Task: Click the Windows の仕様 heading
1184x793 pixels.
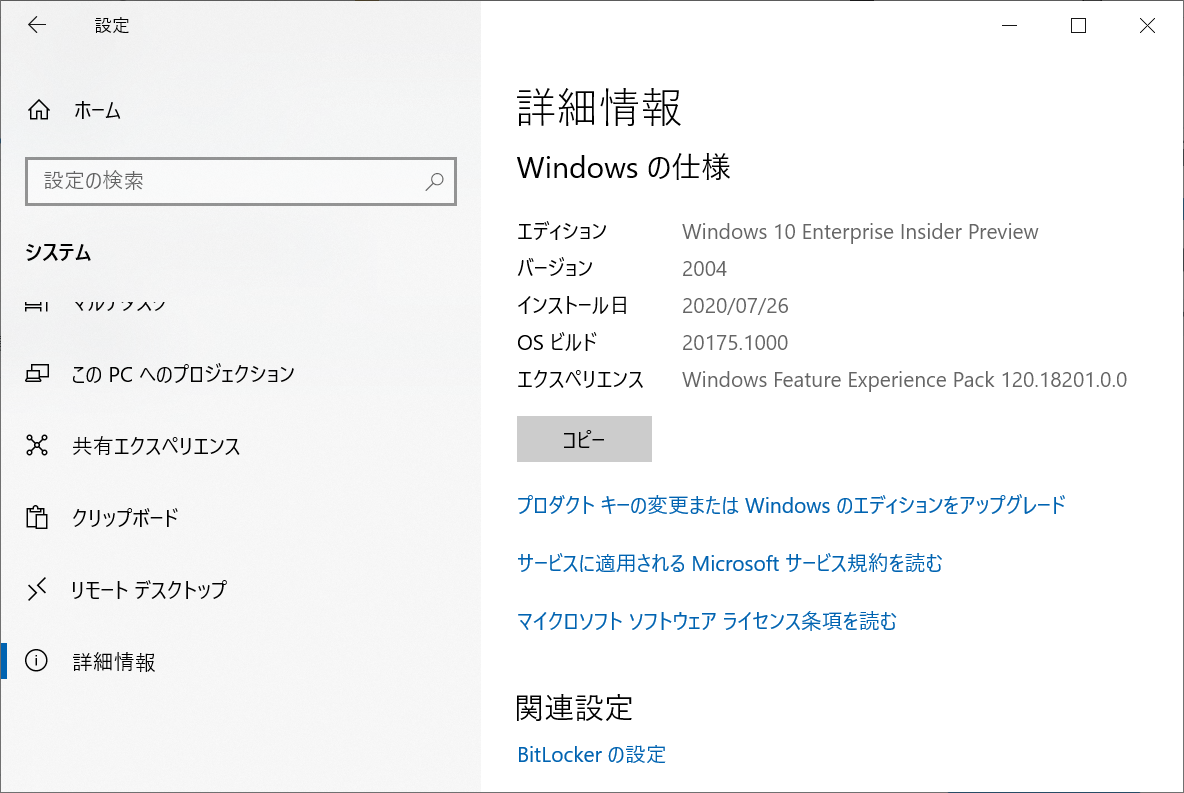Action: pos(624,167)
